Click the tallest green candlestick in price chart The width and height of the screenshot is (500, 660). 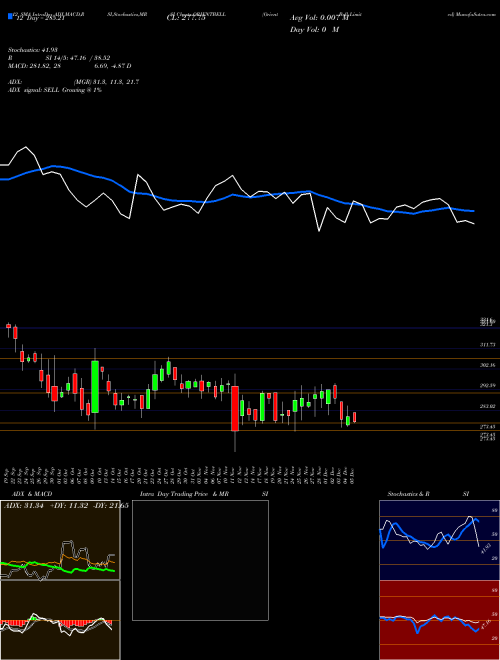[x=95, y=386]
